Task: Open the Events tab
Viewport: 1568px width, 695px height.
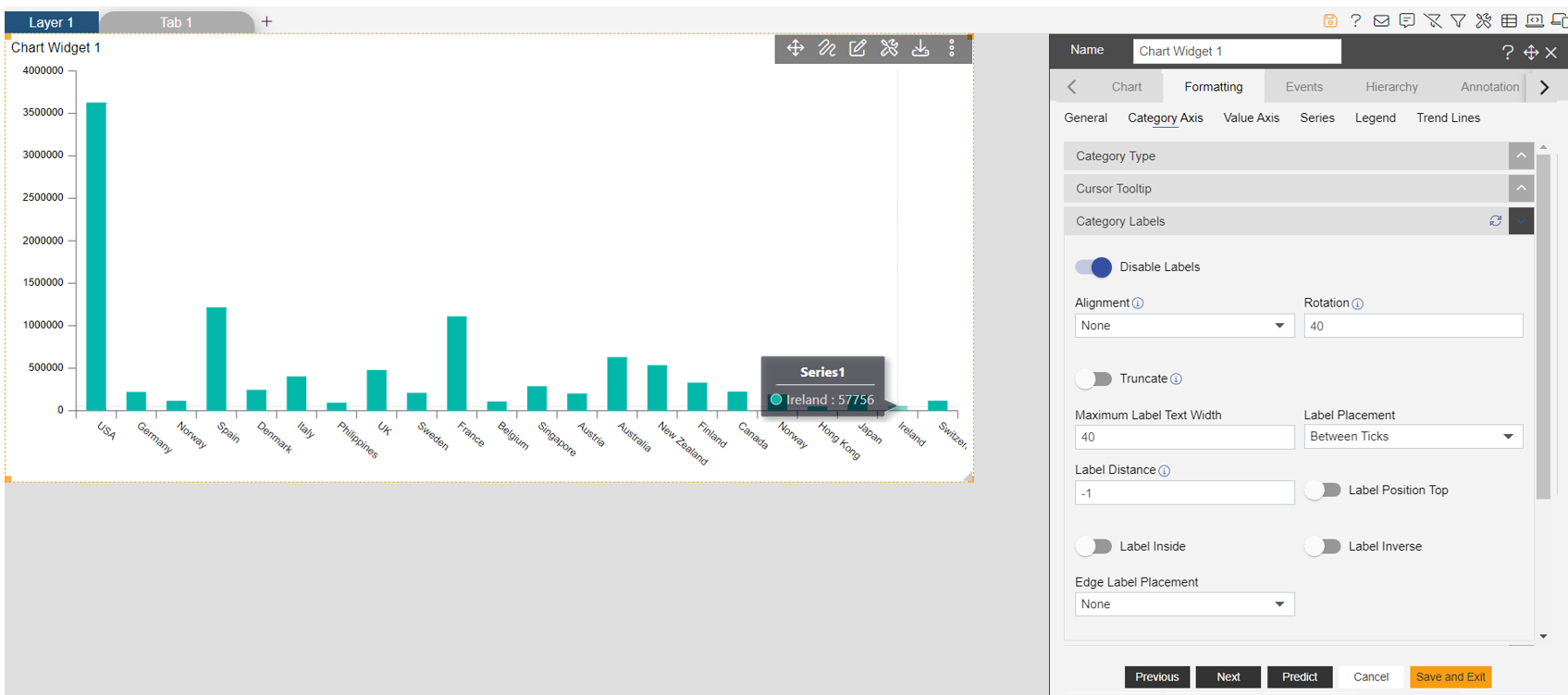Action: tap(1304, 87)
